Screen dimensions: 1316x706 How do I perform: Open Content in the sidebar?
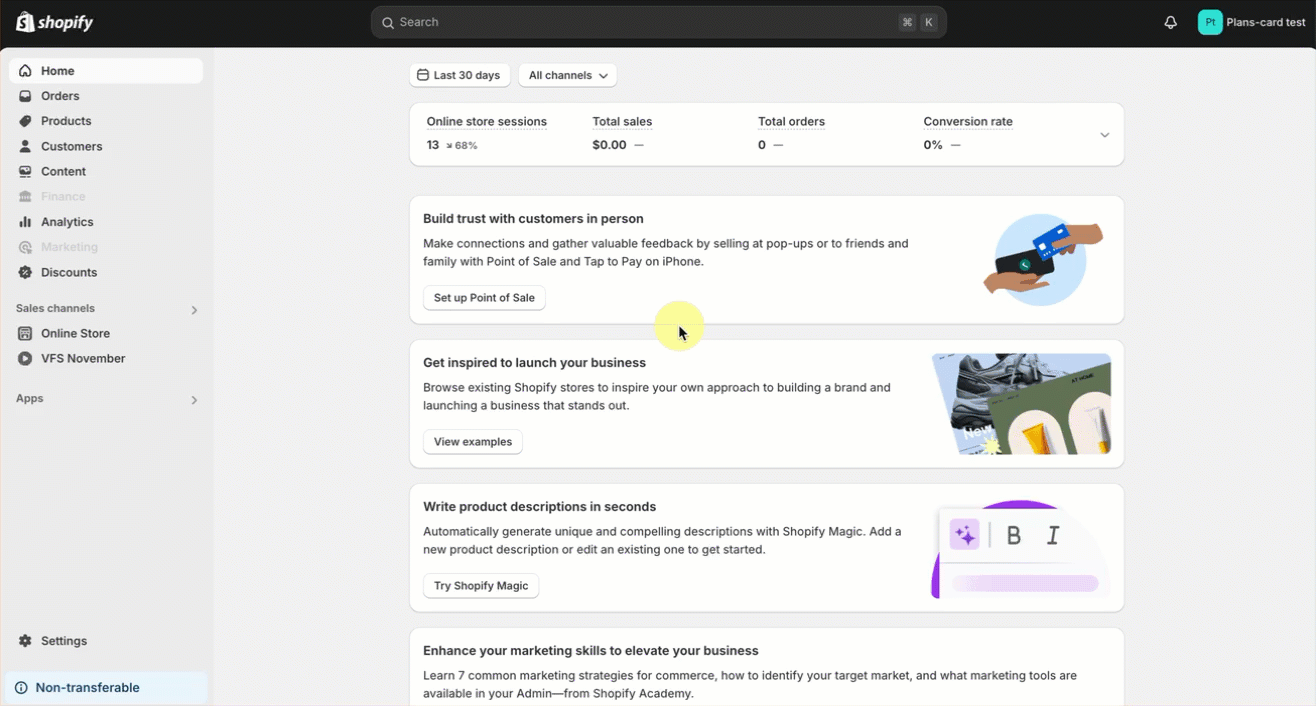pyautogui.click(x=106, y=171)
